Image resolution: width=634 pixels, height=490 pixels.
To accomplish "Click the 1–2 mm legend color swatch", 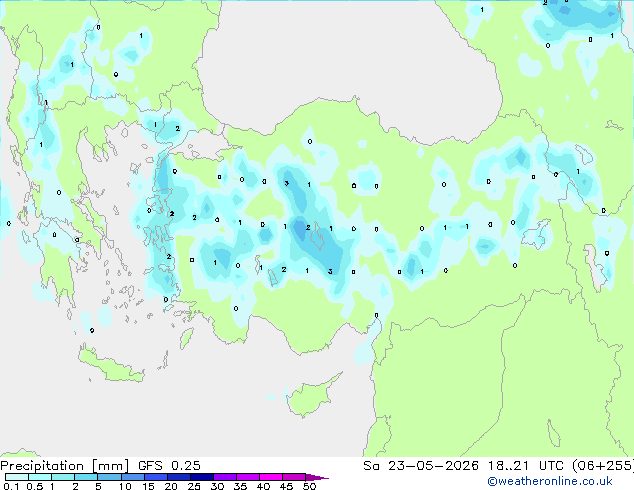I will tap(63, 477).
